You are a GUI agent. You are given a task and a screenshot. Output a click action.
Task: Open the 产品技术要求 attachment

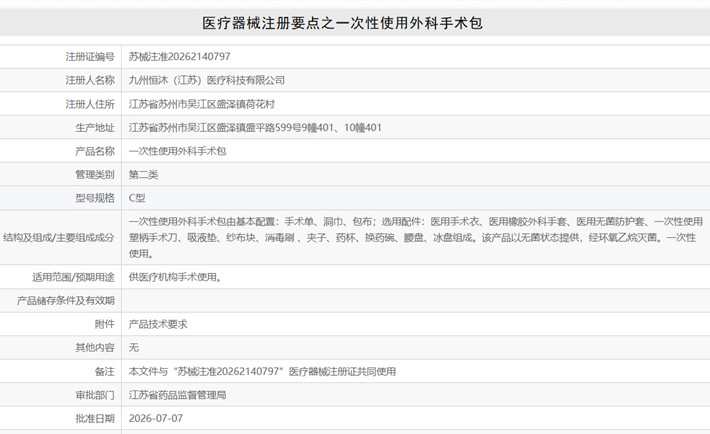pyautogui.click(x=158, y=324)
